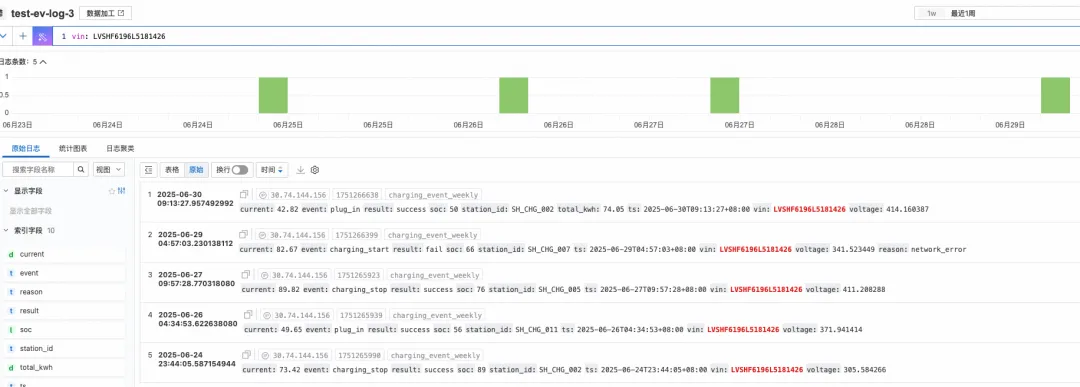Collapse the 索引字段 section
The height and width of the screenshot is (387, 1080).
coord(6,230)
